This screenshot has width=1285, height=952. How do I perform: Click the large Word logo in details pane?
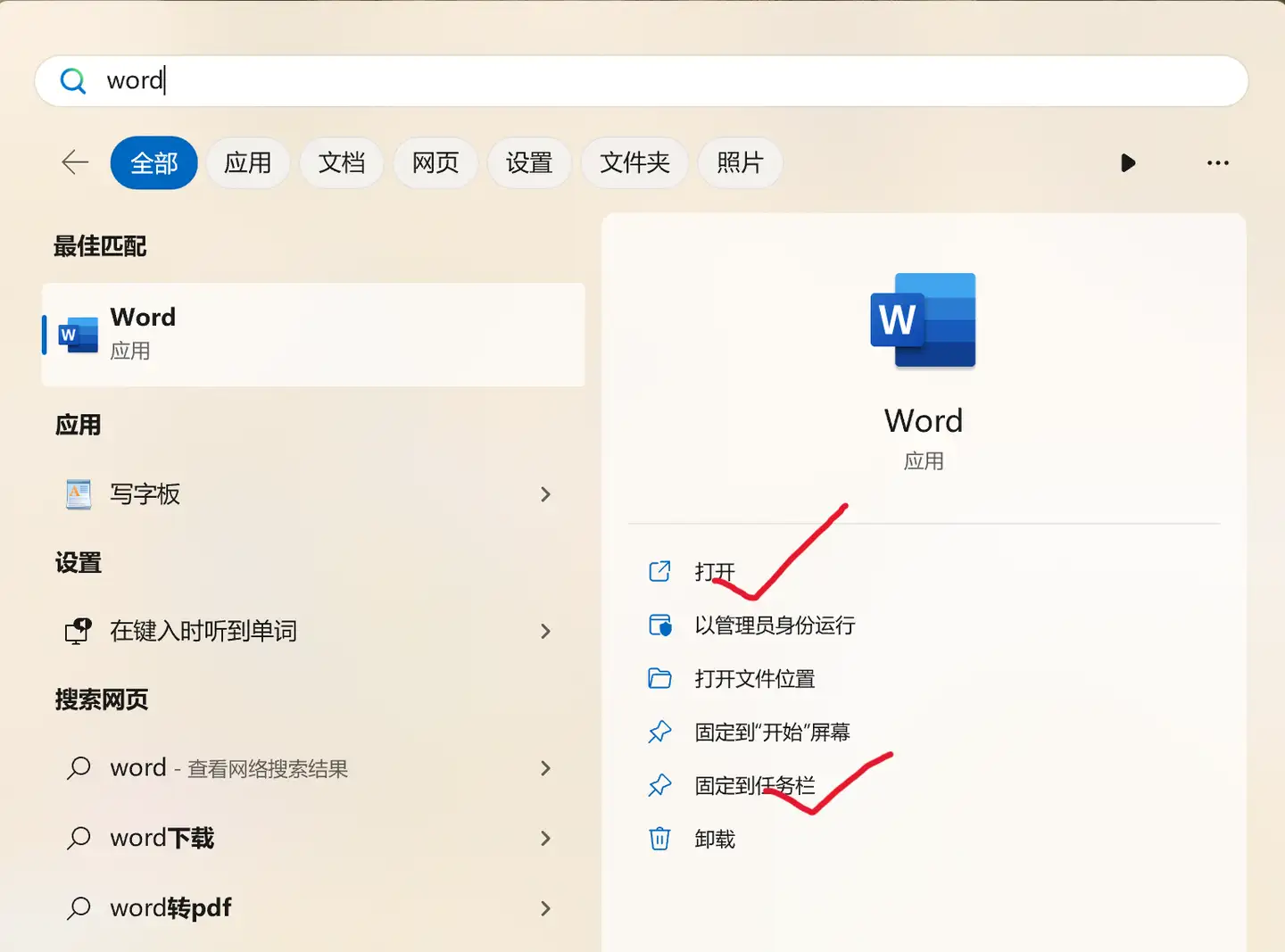[x=923, y=320]
